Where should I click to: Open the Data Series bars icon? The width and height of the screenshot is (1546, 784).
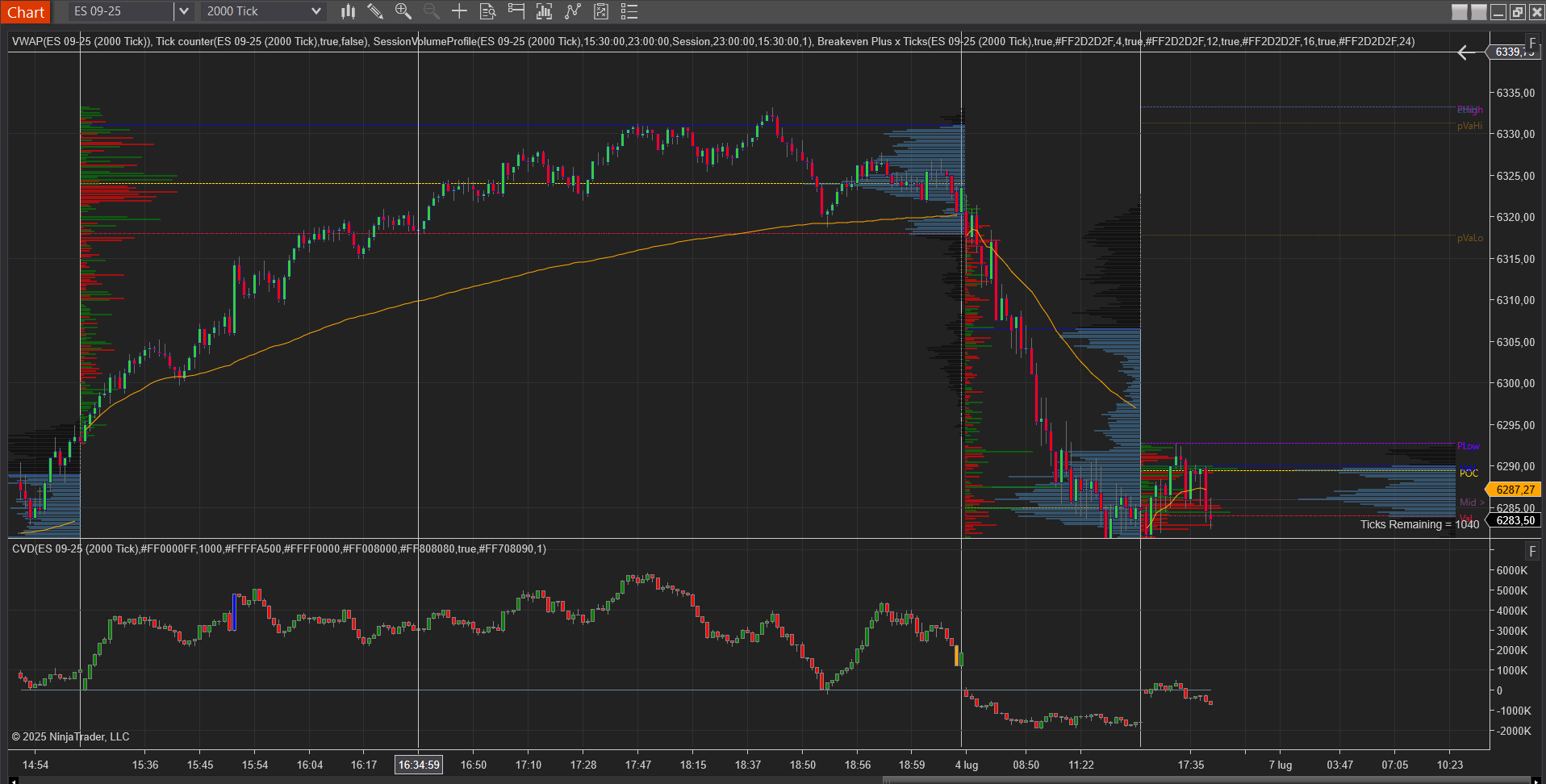[544, 11]
